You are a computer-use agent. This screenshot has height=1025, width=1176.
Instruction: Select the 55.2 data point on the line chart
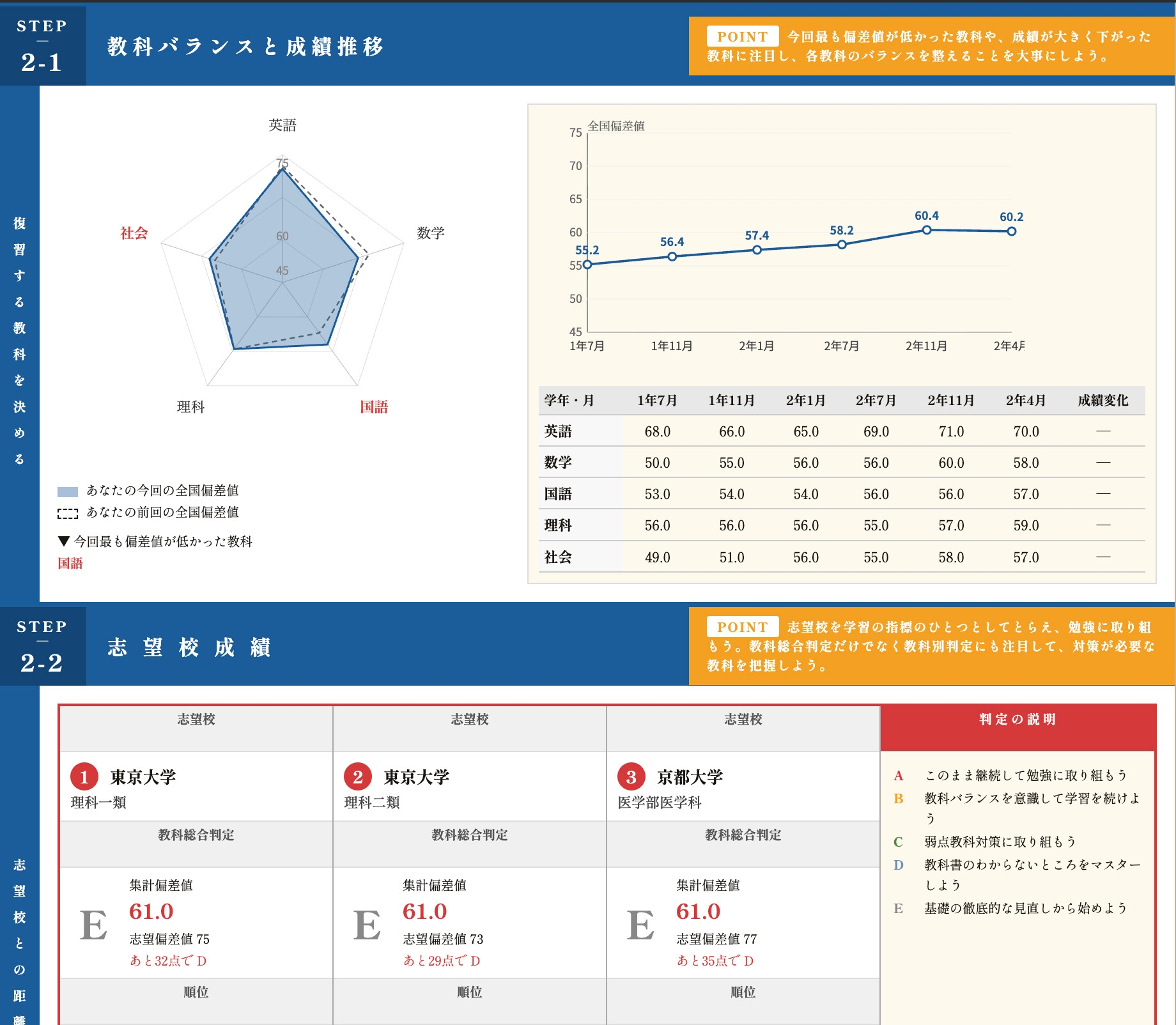[x=587, y=264]
